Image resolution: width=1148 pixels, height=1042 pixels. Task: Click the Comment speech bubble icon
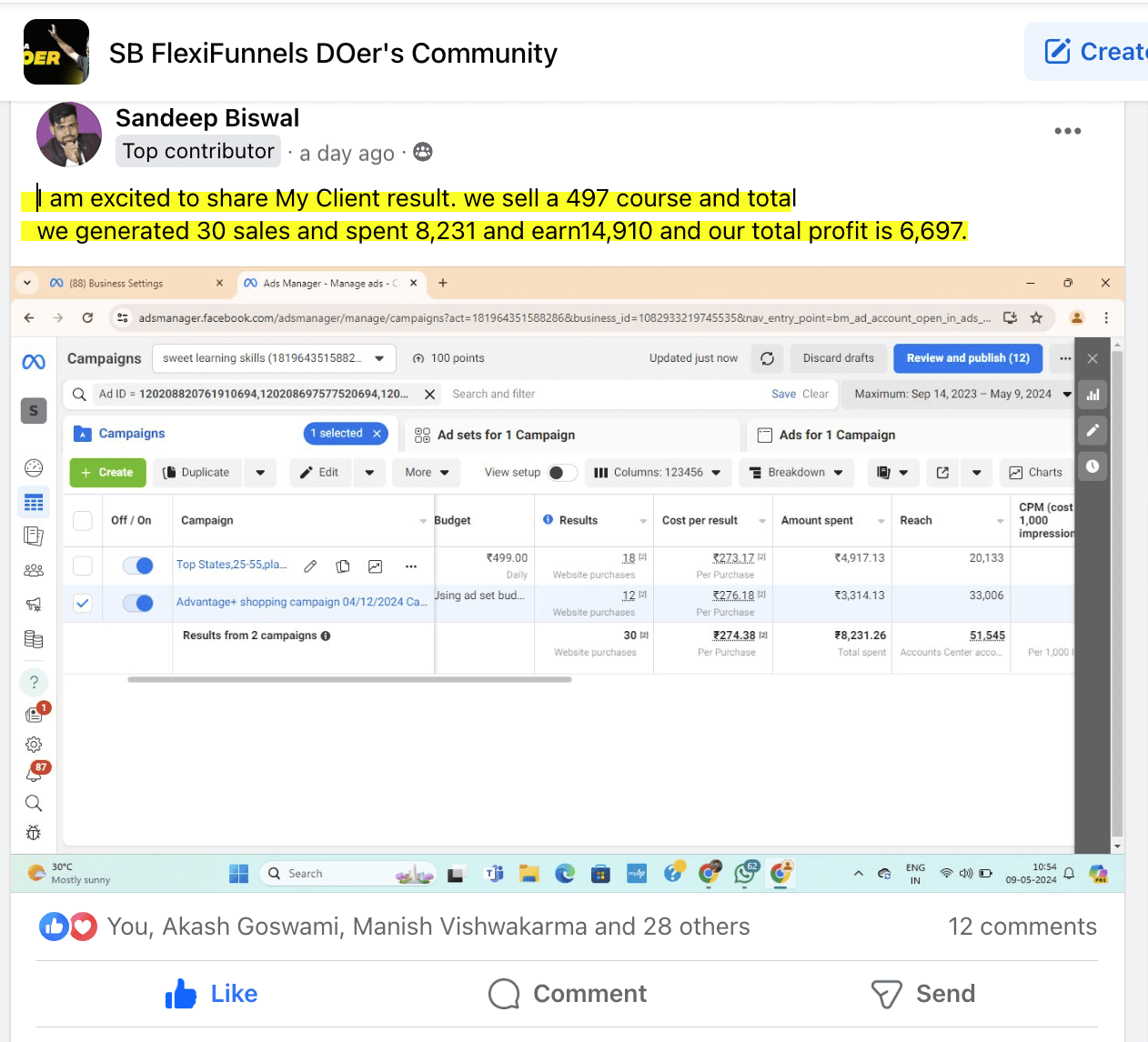(x=504, y=994)
